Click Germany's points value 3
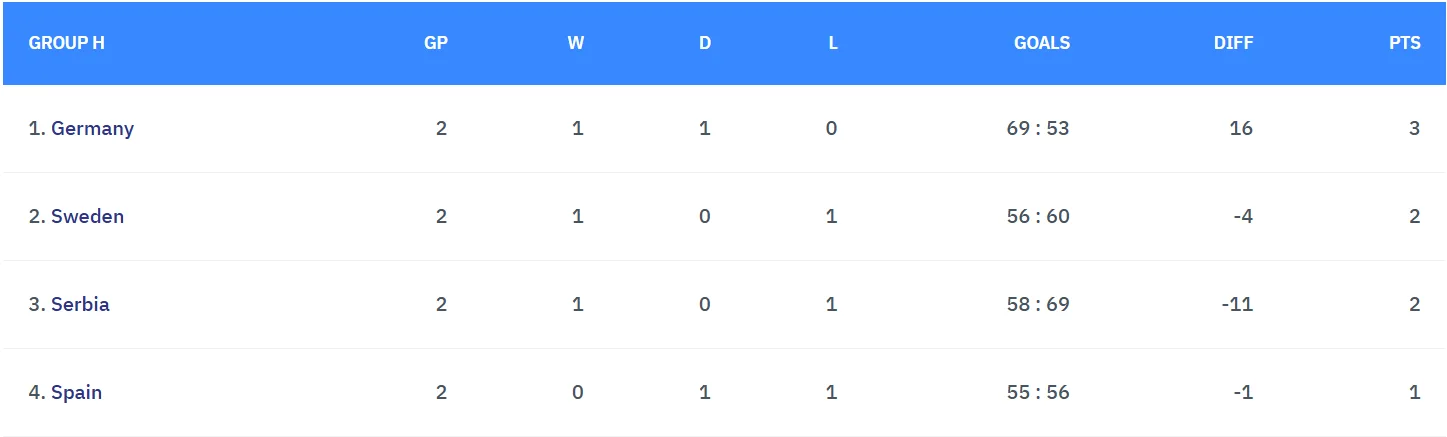Image resolution: width=1447 pixels, height=437 pixels. 1414,128
